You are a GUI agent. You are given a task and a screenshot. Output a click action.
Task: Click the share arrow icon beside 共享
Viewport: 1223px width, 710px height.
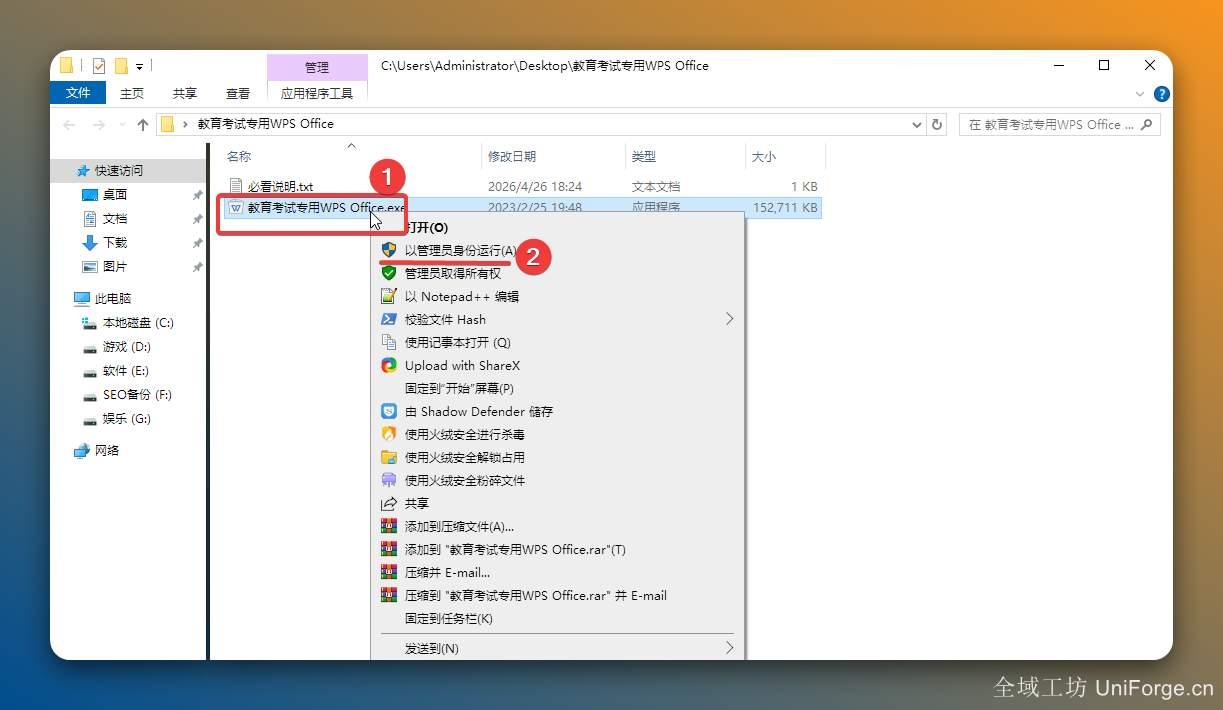pyautogui.click(x=389, y=503)
